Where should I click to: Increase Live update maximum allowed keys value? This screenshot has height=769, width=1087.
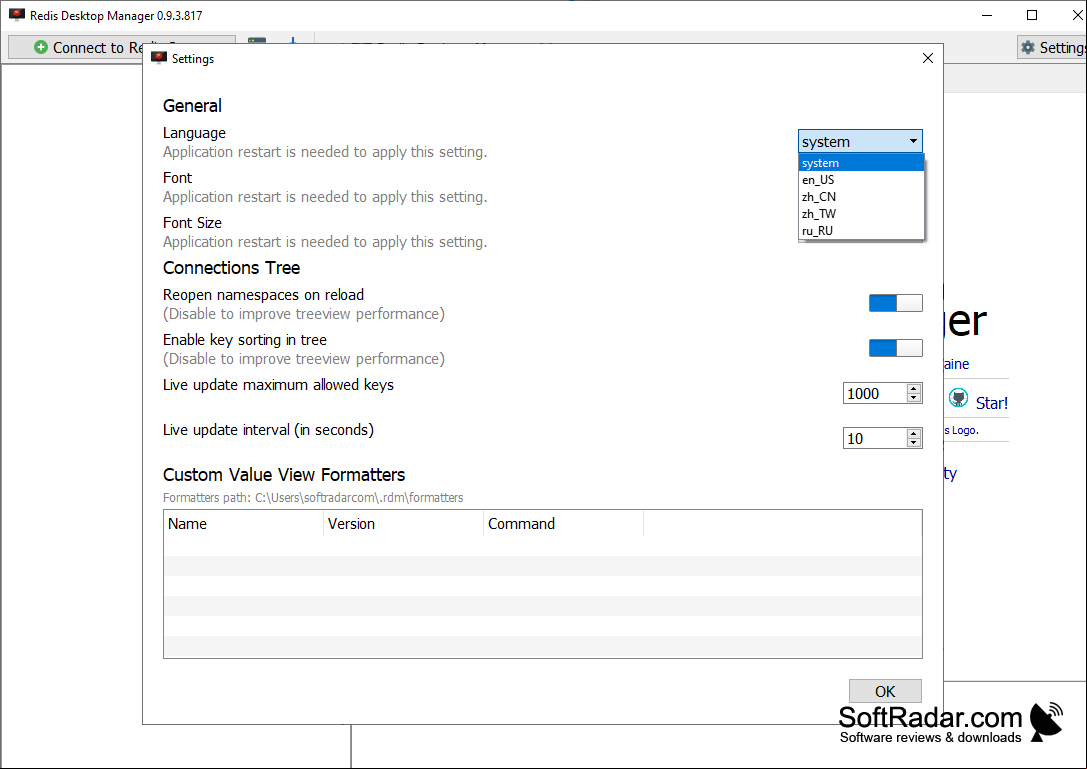914,388
